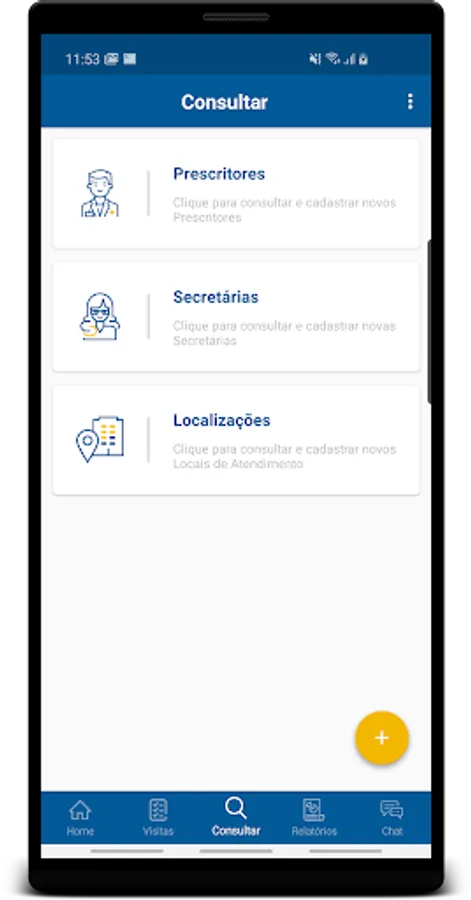Tap the Wi-Fi status bar icon
This screenshot has width=471, height=900.
tap(332, 59)
